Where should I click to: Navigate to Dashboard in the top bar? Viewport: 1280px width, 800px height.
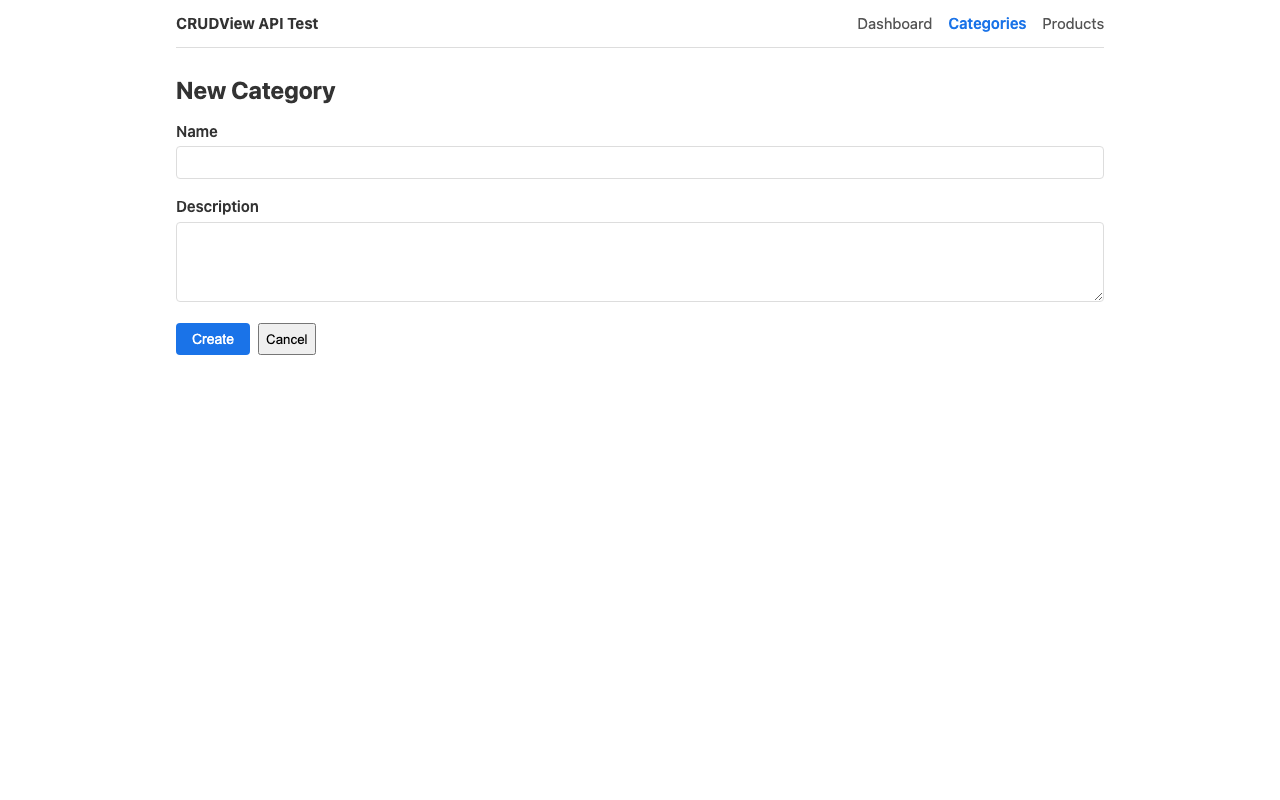click(894, 24)
